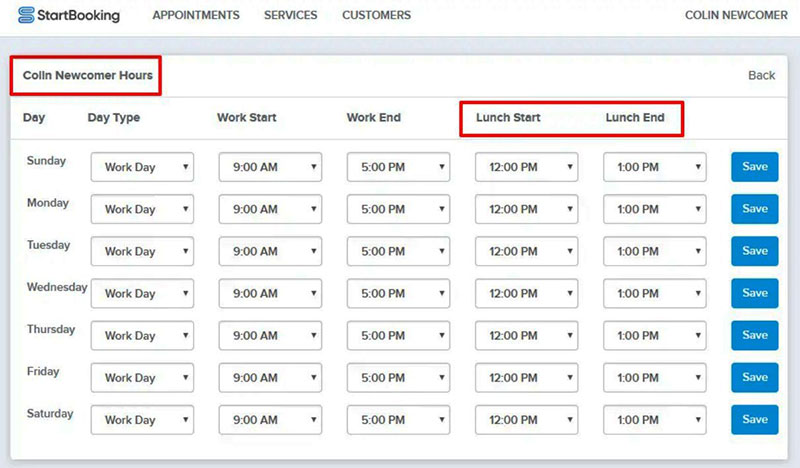Open Saturday Lunch Start dropdown
This screenshot has height=468, width=800.
527,420
